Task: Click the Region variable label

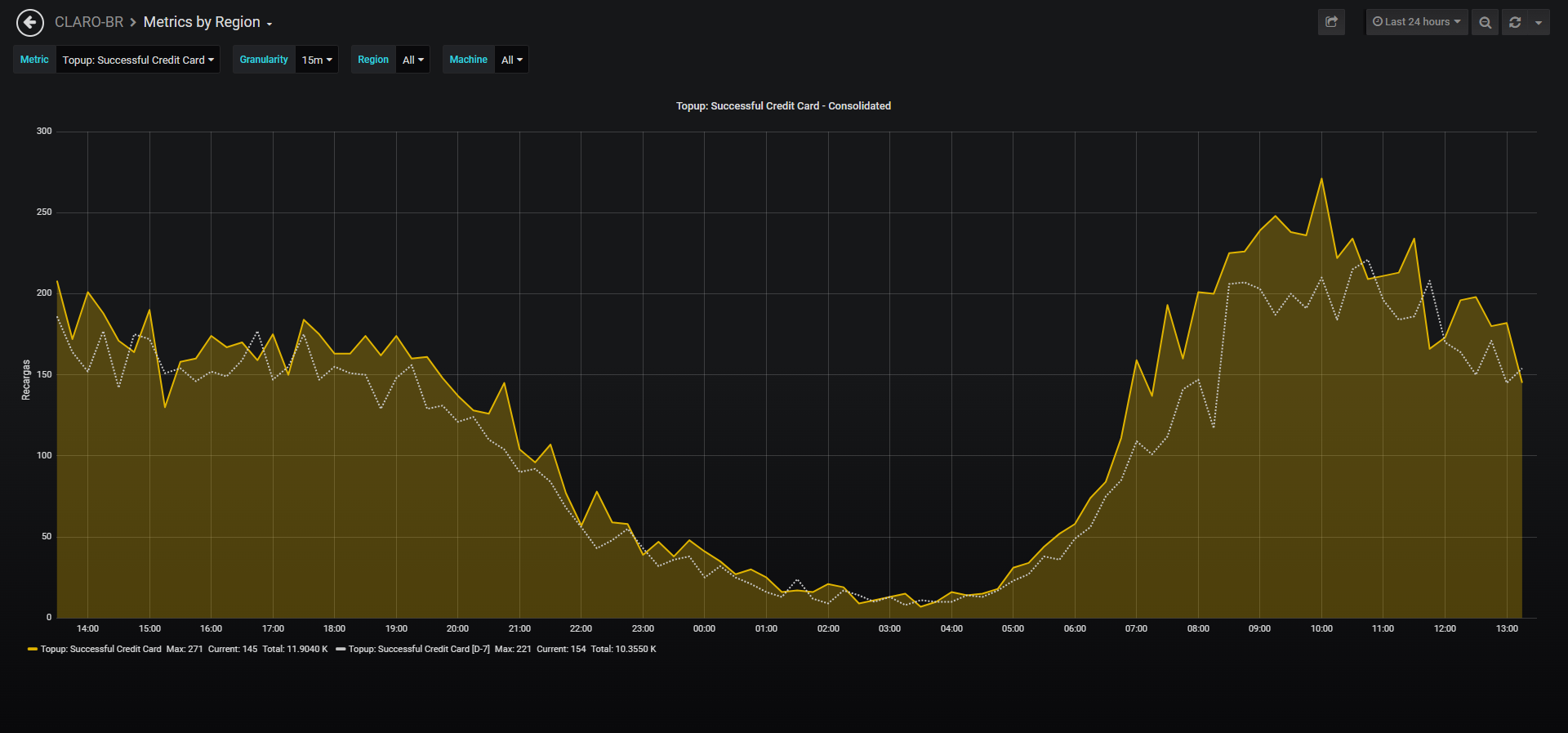Action: coord(373,60)
